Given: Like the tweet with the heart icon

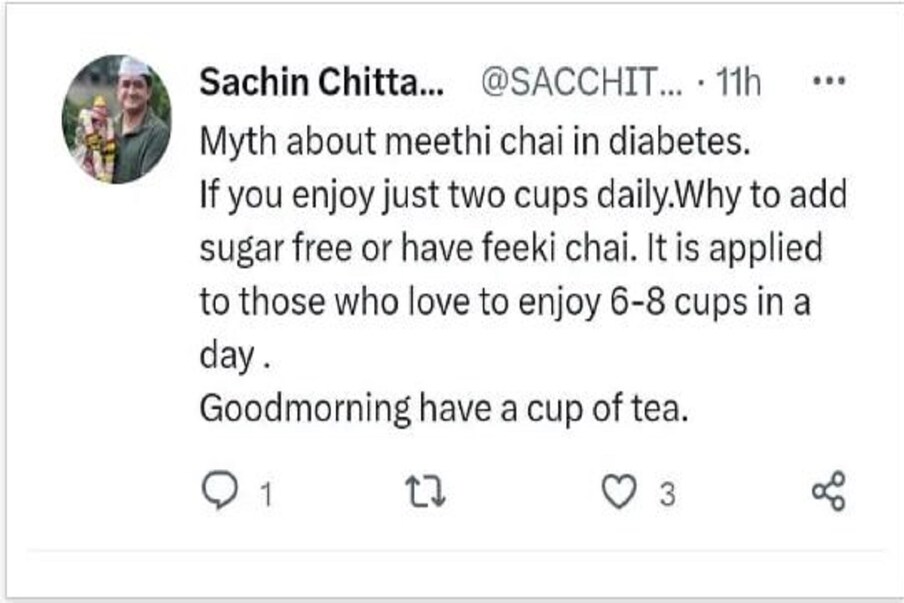Looking at the screenshot, I should pos(619,491).
